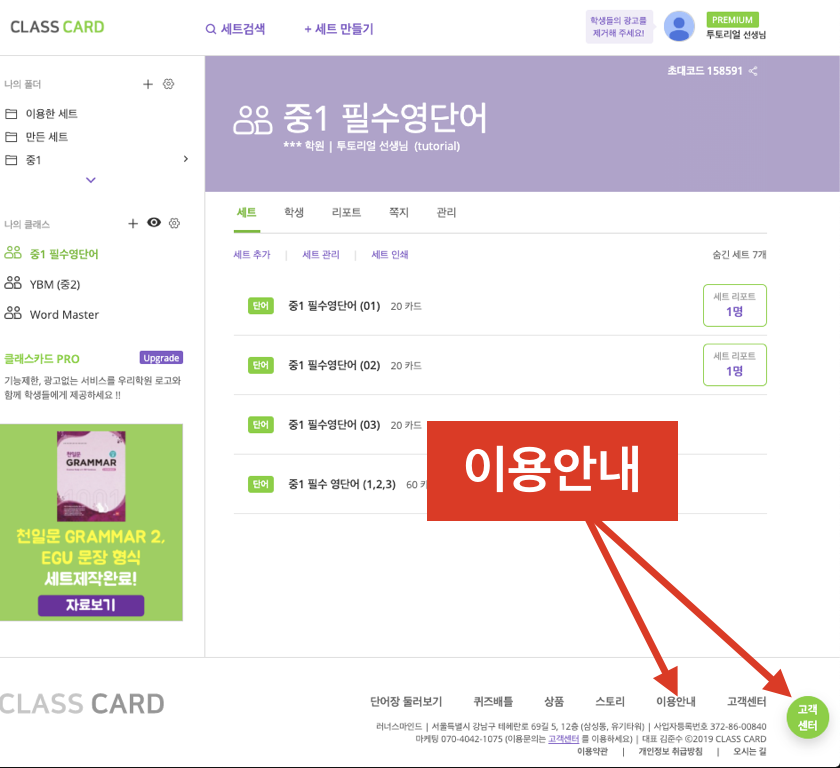Select the 관리 tab
Image resolution: width=840 pixels, height=768 pixels.
pos(446,213)
